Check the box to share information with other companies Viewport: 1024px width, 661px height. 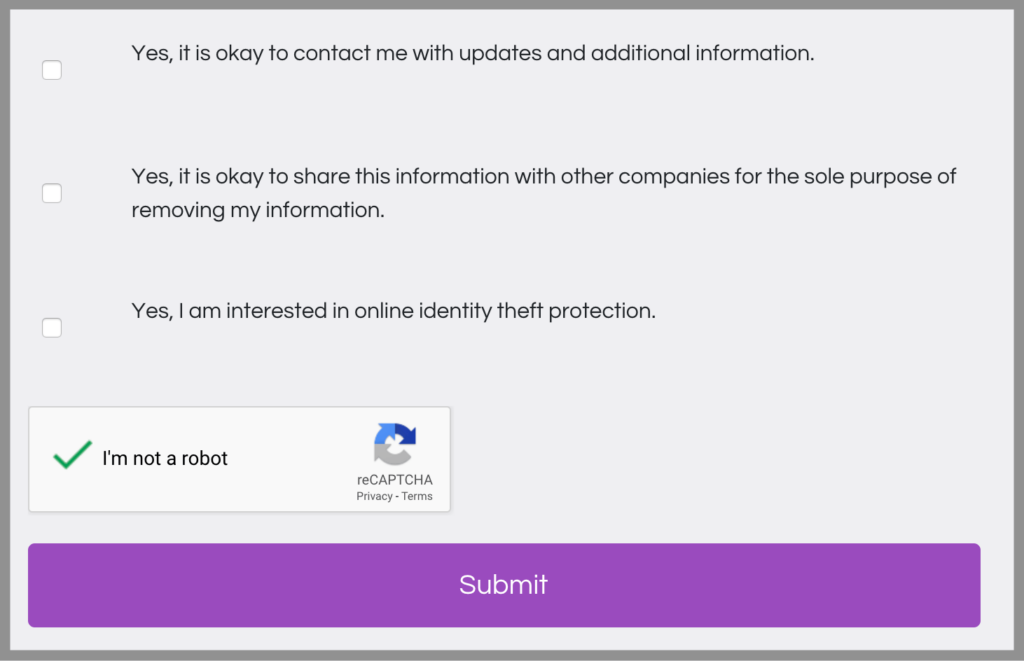click(x=51, y=192)
